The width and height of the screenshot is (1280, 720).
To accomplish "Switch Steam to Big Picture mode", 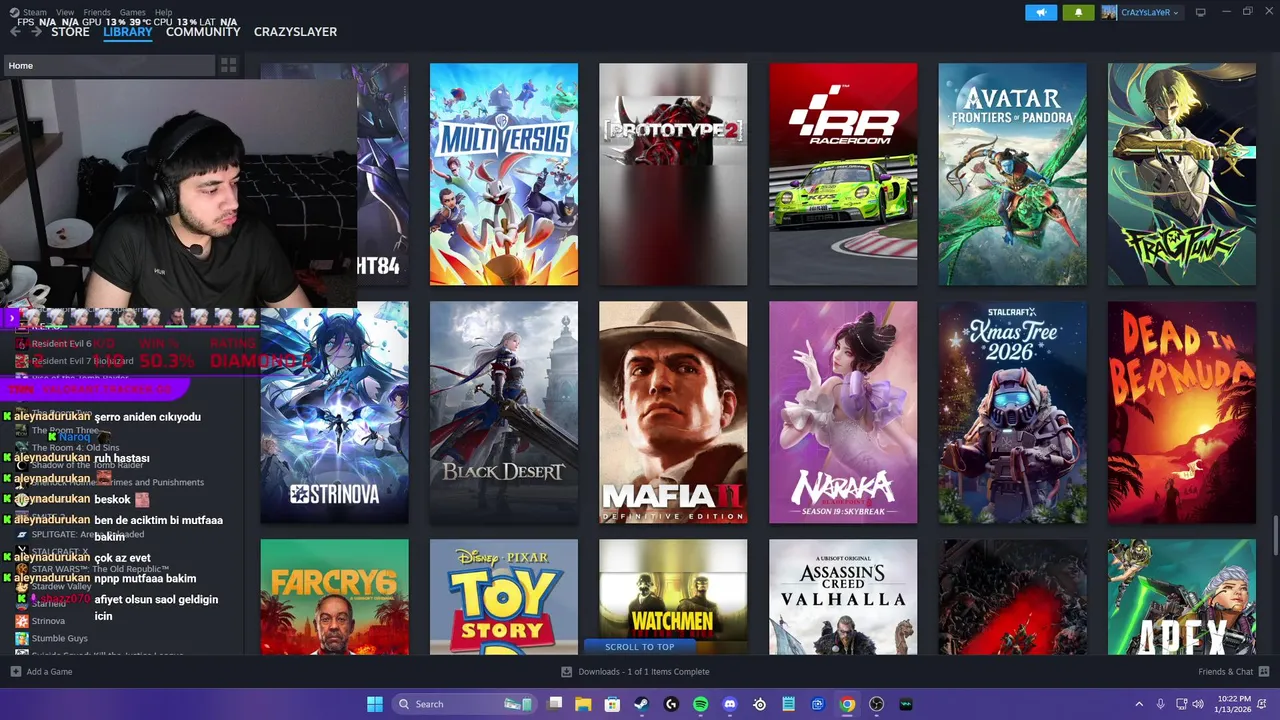I will (1201, 13).
